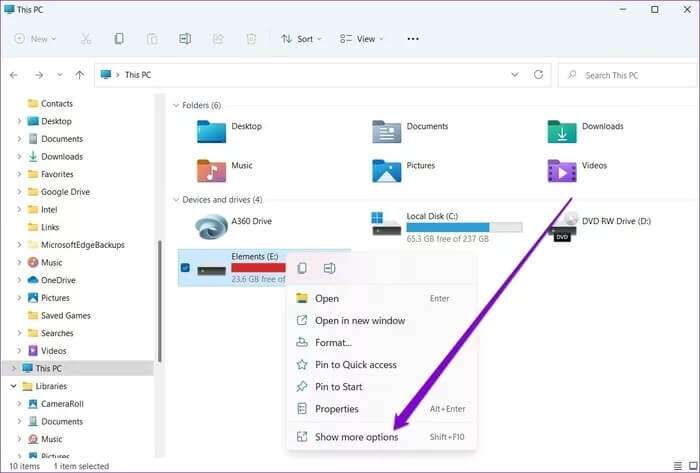Select Contacts in the navigation pane
The width and height of the screenshot is (700, 473).
[57, 104]
